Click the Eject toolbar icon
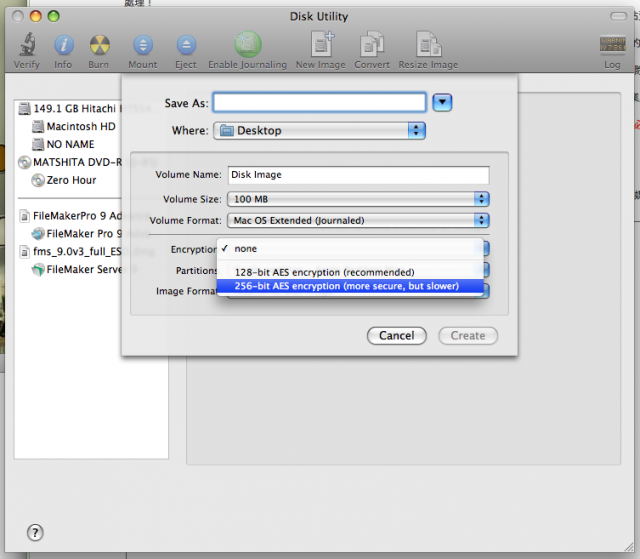 (186, 45)
